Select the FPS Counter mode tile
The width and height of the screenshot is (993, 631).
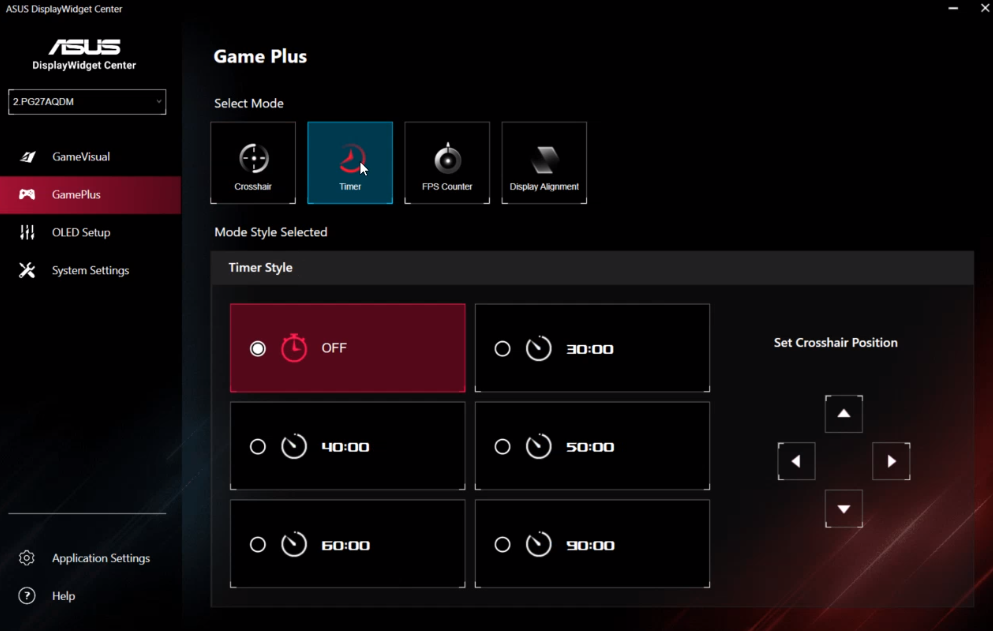(447, 163)
